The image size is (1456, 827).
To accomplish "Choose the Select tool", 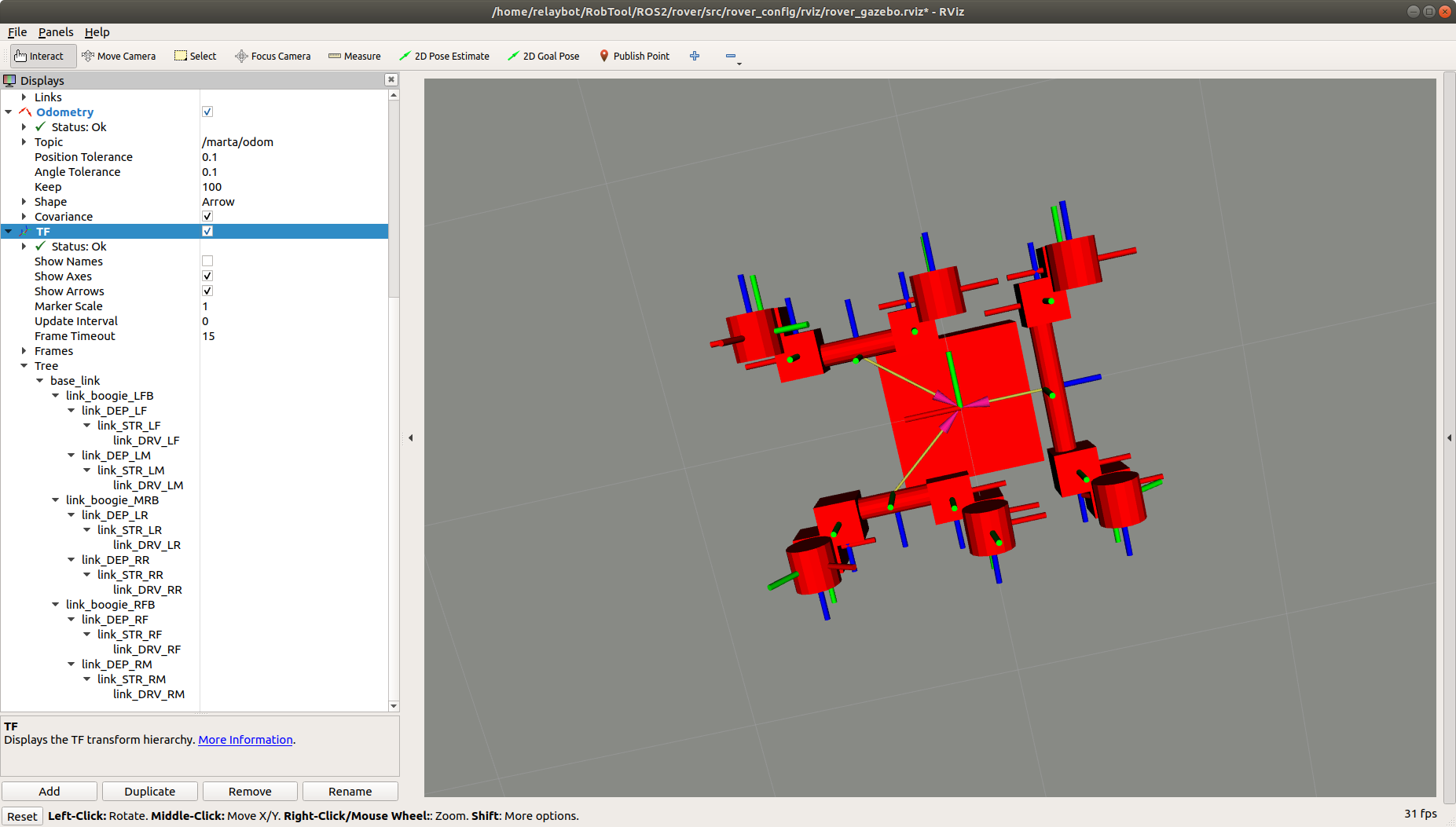I will [196, 56].
